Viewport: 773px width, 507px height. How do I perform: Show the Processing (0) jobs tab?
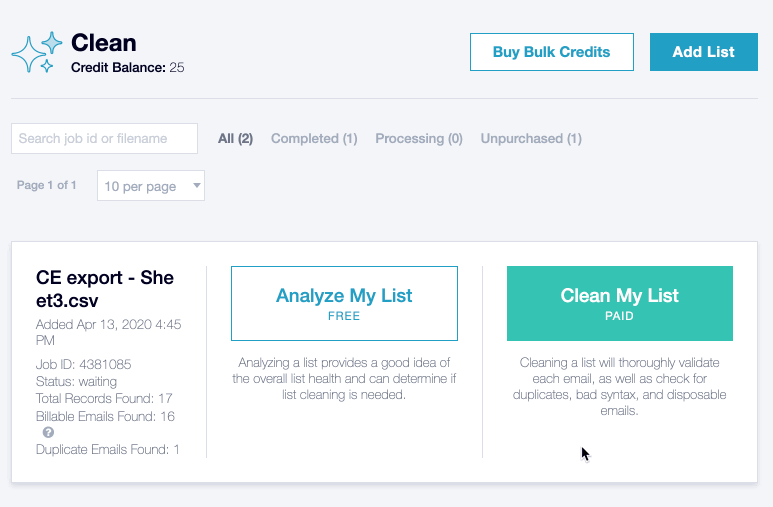click(x=419, y=139)
